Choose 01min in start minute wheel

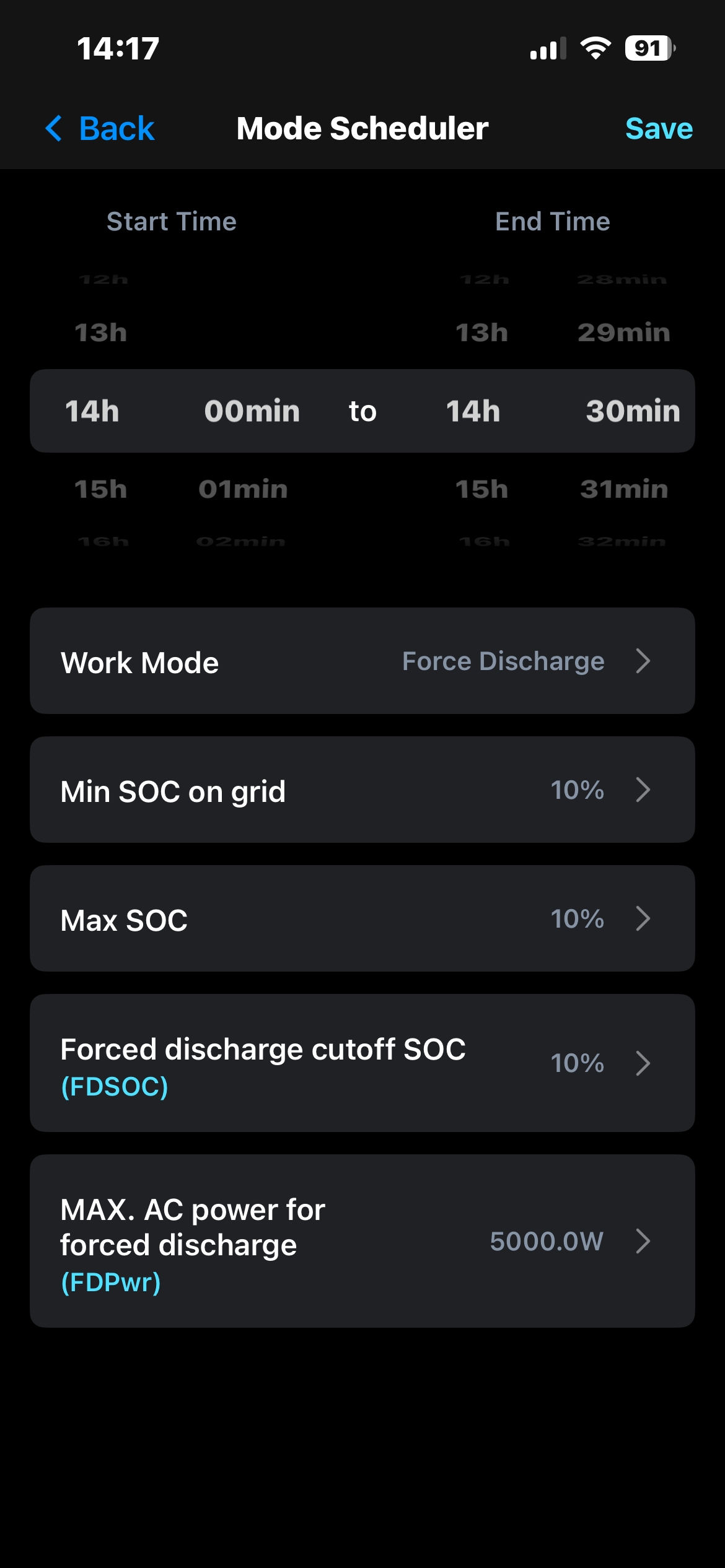(x=243, y=489)
